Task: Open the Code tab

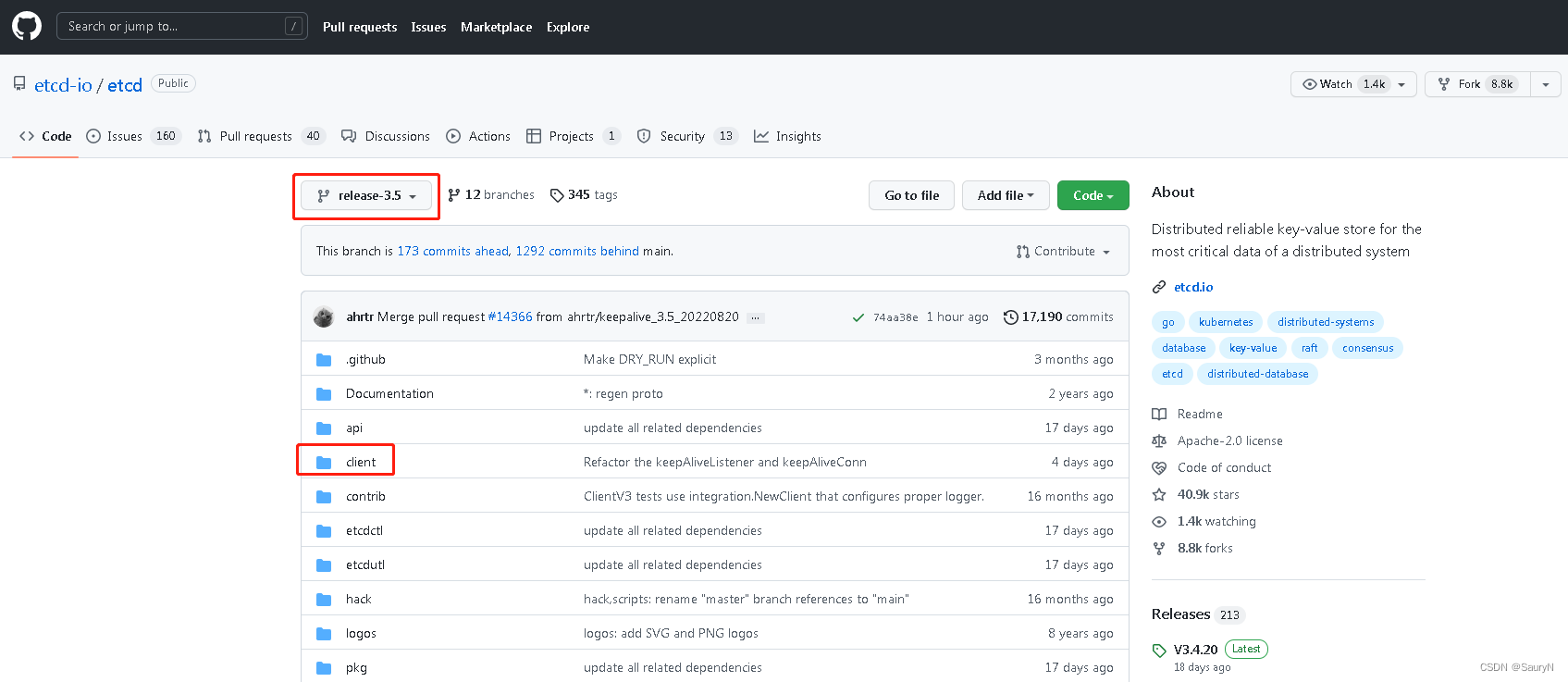Action: tap(45, 136)
